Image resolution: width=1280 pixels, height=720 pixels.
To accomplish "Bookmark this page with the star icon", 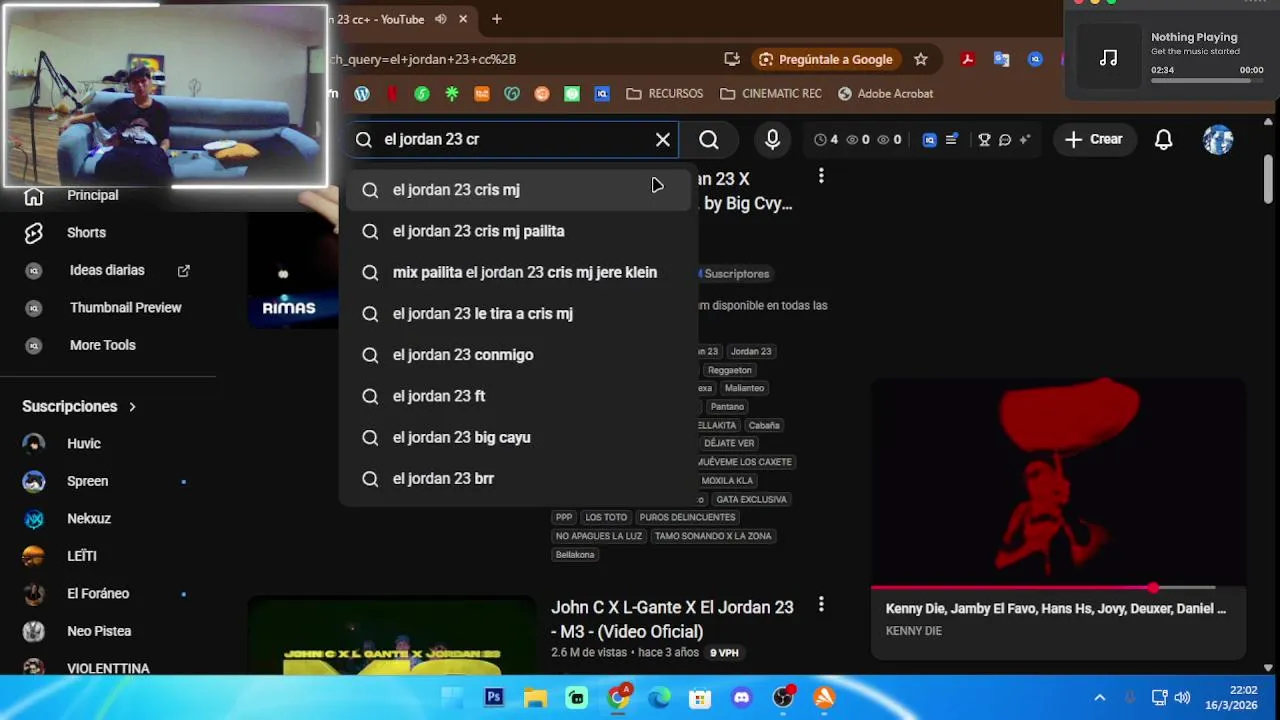I will (921, 59).
